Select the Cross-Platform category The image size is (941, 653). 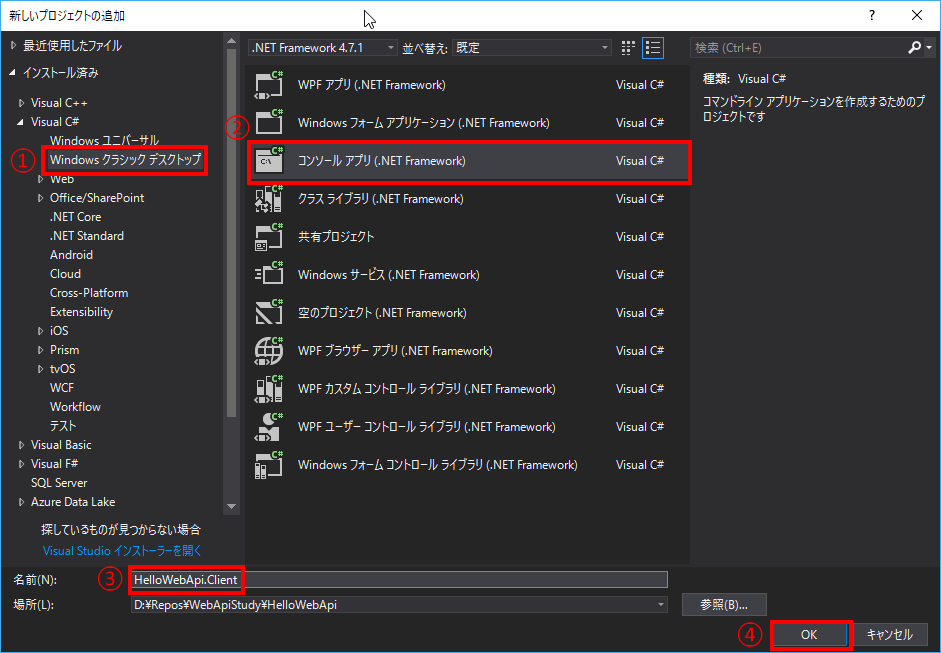click(x=89, y=293)
